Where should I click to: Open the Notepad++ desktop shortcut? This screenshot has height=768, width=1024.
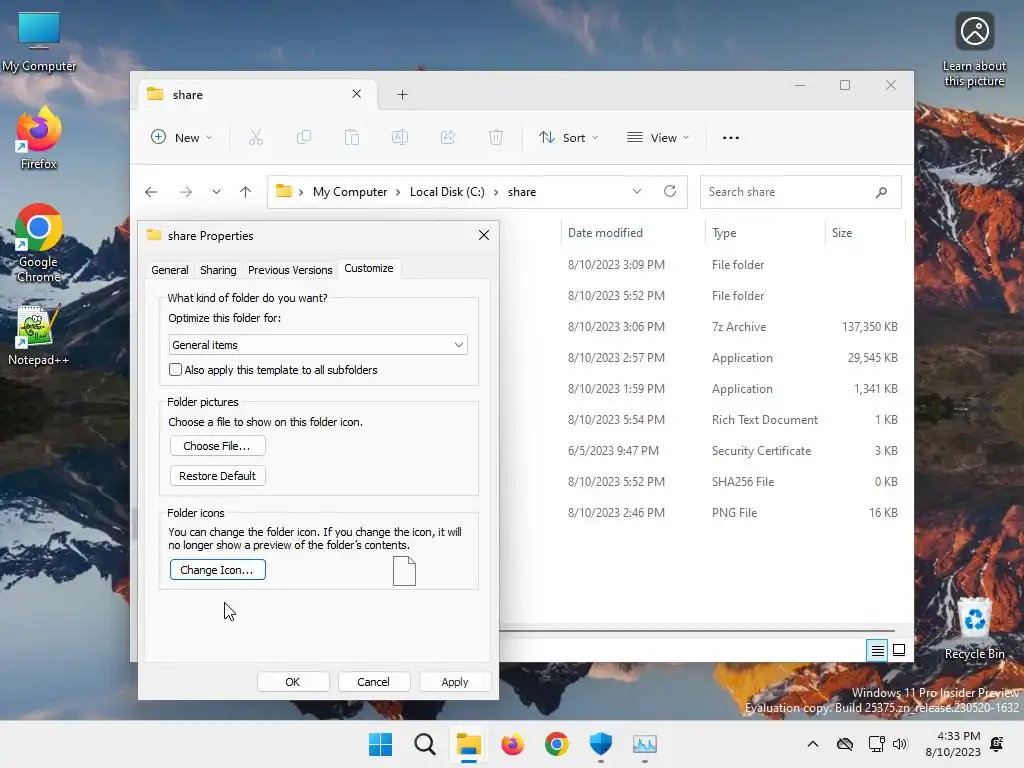38,335
